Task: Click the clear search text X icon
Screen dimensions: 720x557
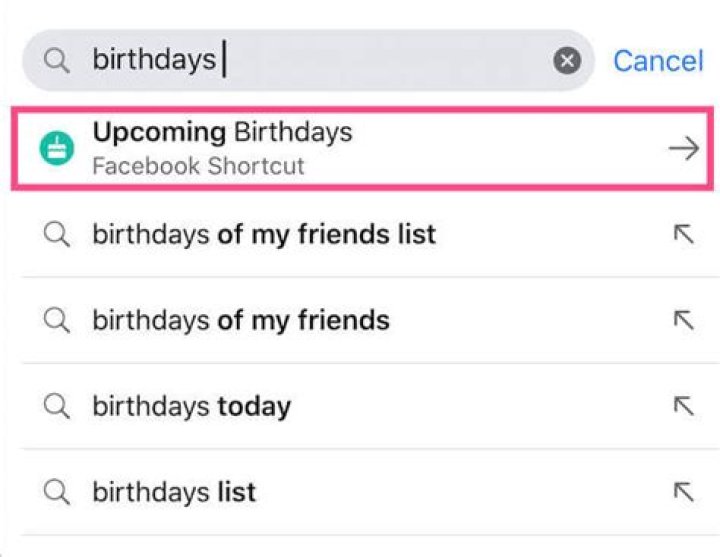Action: [567, 61]
